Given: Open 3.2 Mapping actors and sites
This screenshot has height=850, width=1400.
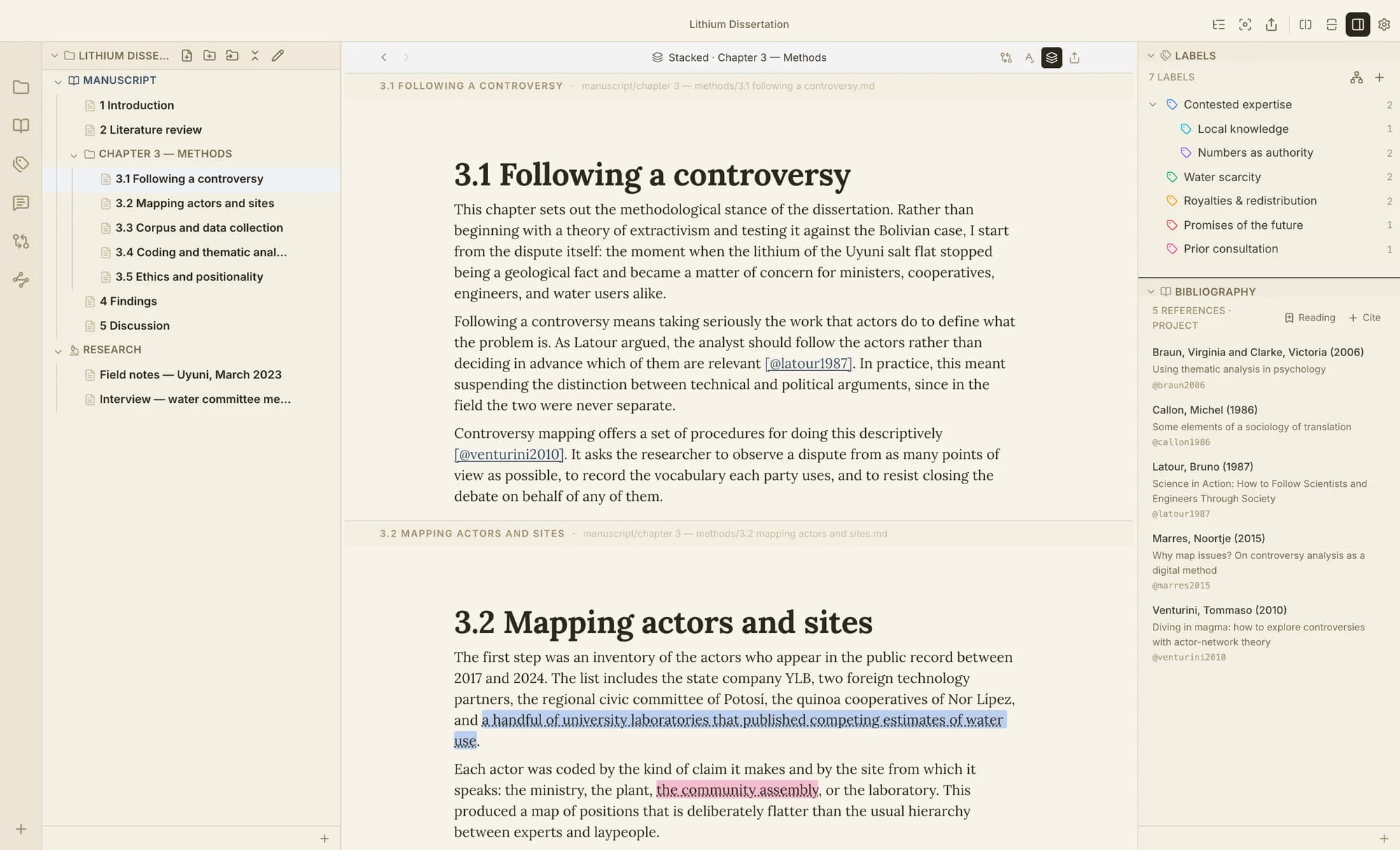Looking at the screenshot, I should pyautogui.click(x=191, y=204).
